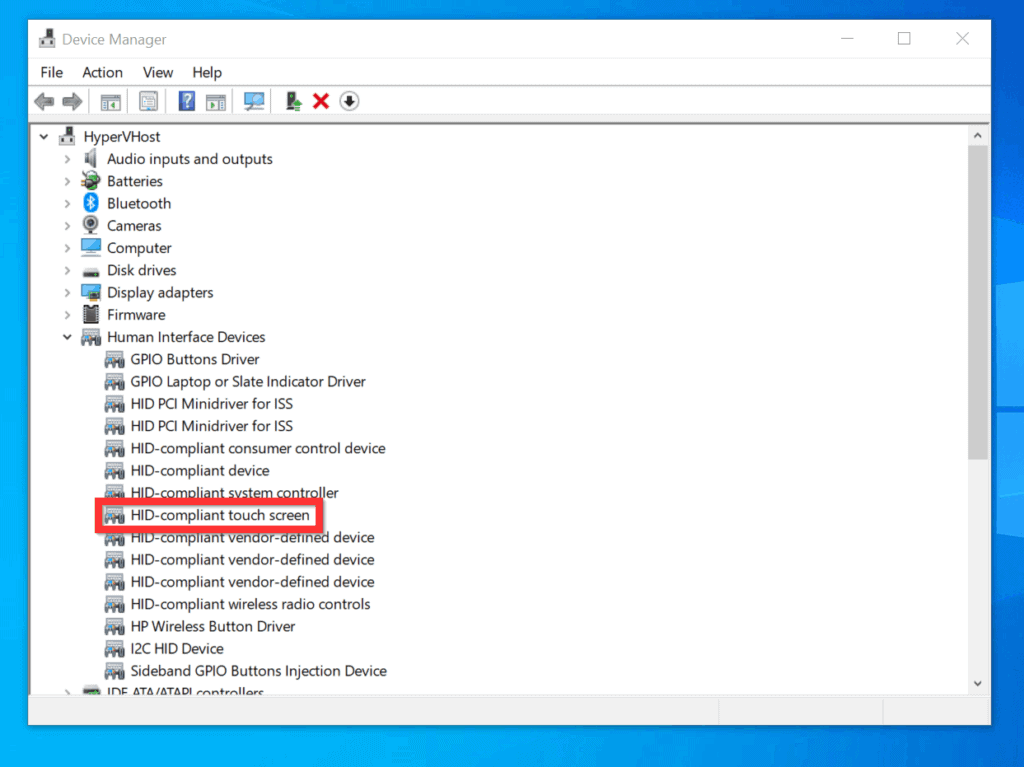Collapse the Human Interface Devices category
This screenshot has height=767, width=1024.
coord(67,337)
